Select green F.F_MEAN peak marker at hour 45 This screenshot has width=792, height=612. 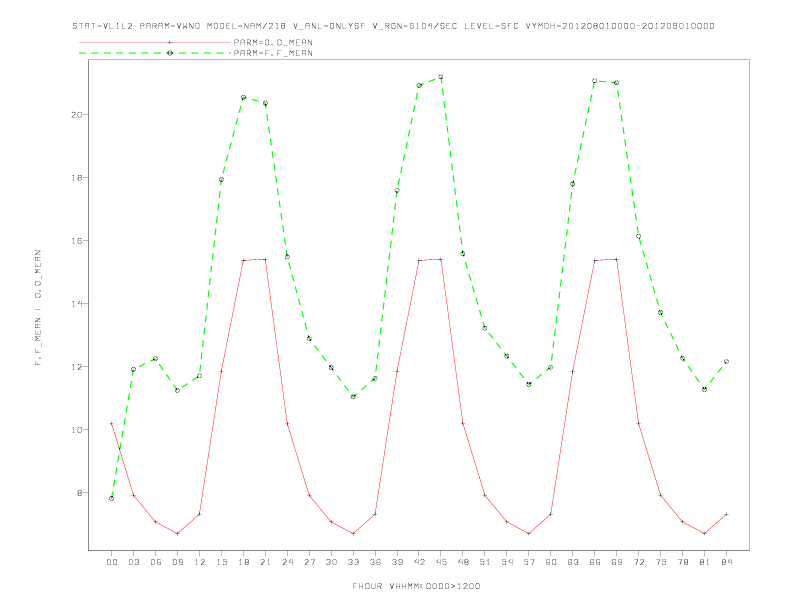tap(441, 77)
